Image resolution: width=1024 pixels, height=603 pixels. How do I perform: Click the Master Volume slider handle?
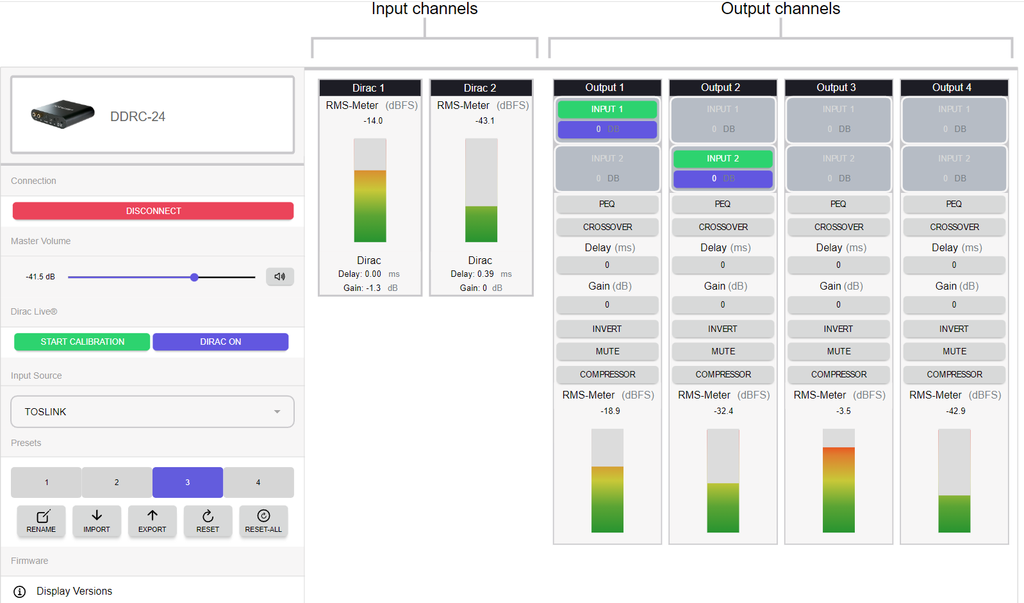(x=194, y=277)
